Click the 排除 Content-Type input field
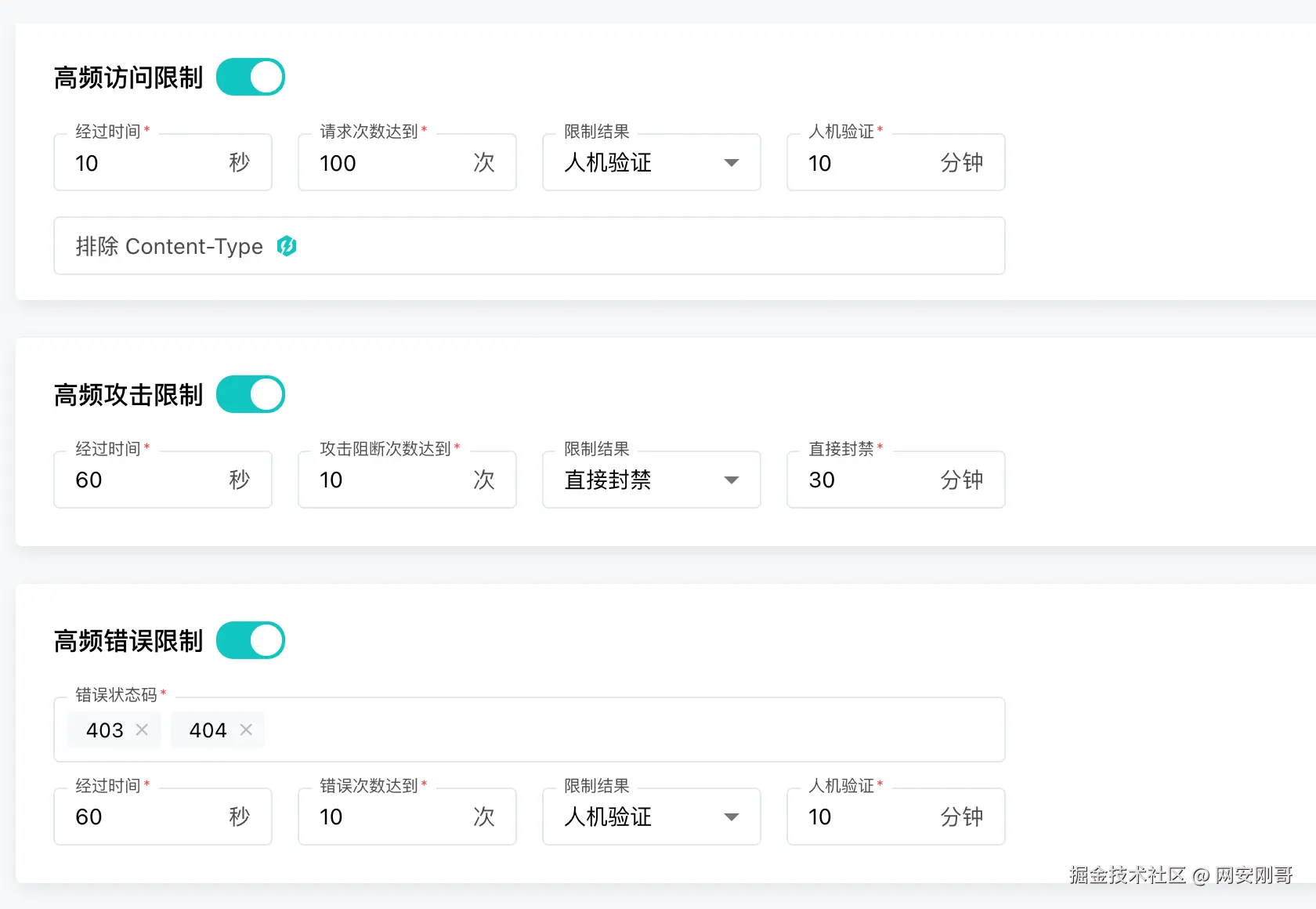1316x909 pixels. coord(627,246)
